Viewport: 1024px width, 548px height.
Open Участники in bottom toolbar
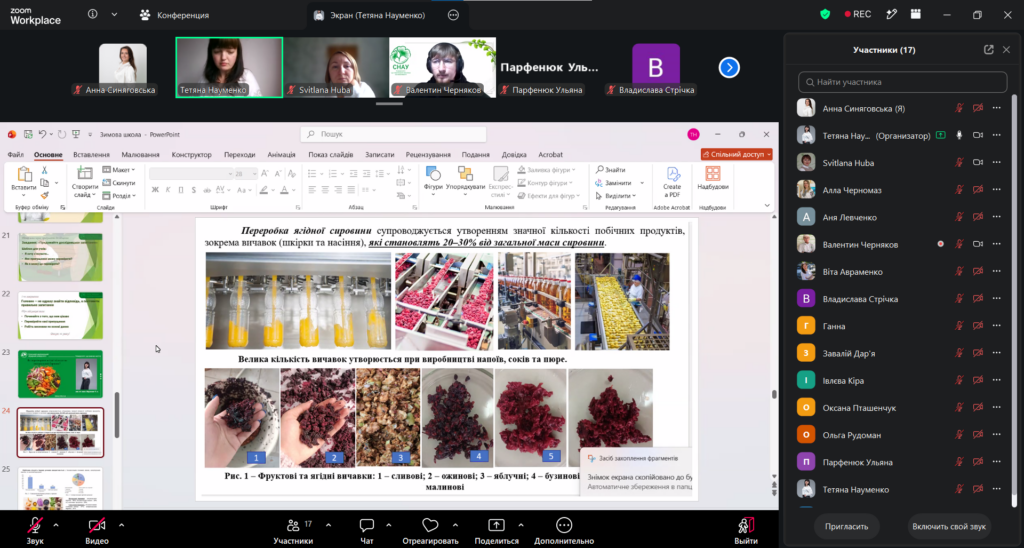click(x=293, y=530)
